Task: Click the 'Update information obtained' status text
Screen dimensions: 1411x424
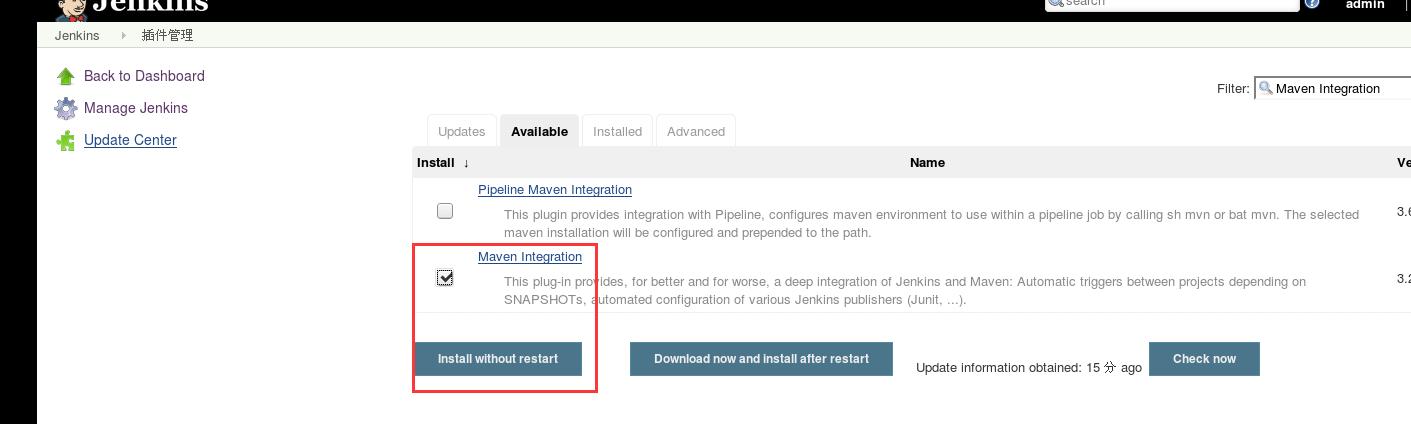Action: tap(1029, 368)
